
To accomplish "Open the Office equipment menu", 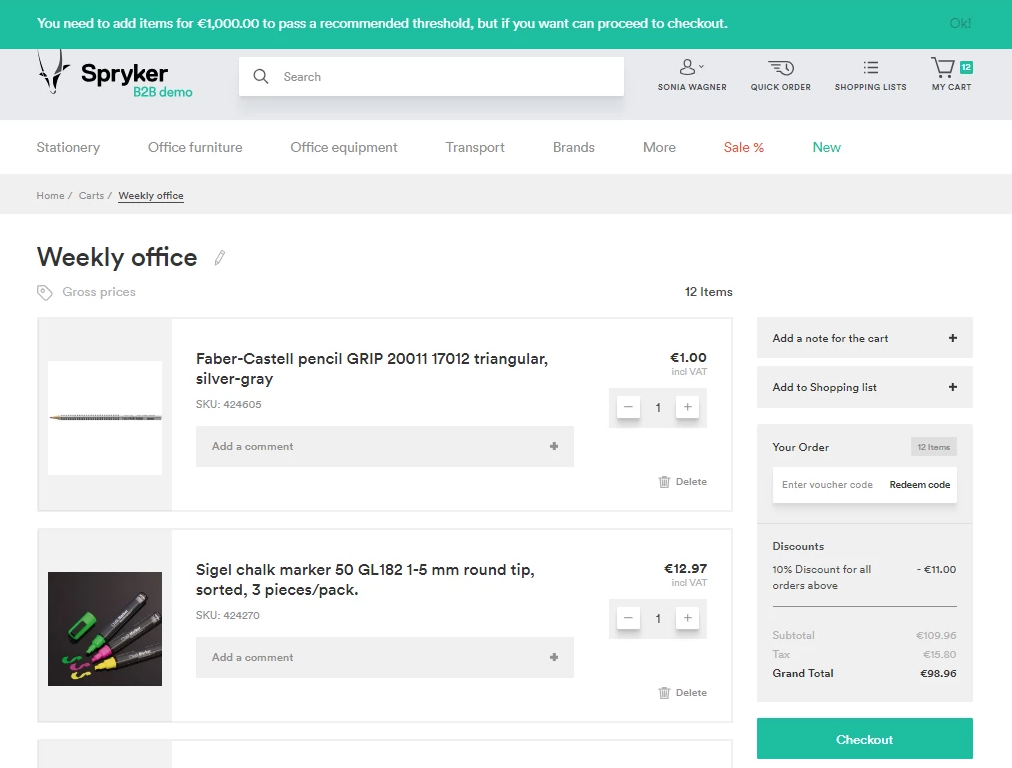I will pos(344,147).
